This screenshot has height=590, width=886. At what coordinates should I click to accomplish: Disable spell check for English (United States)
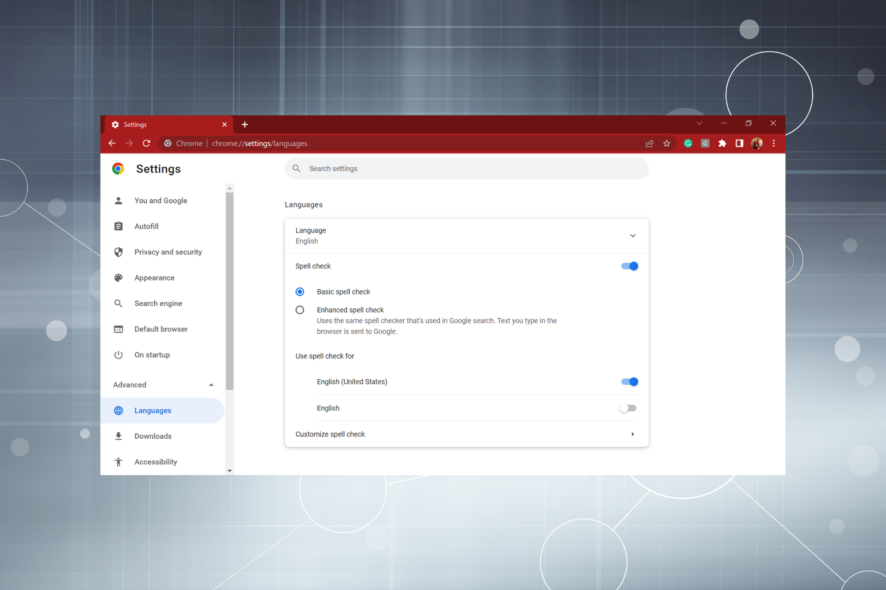click(629, 382)
